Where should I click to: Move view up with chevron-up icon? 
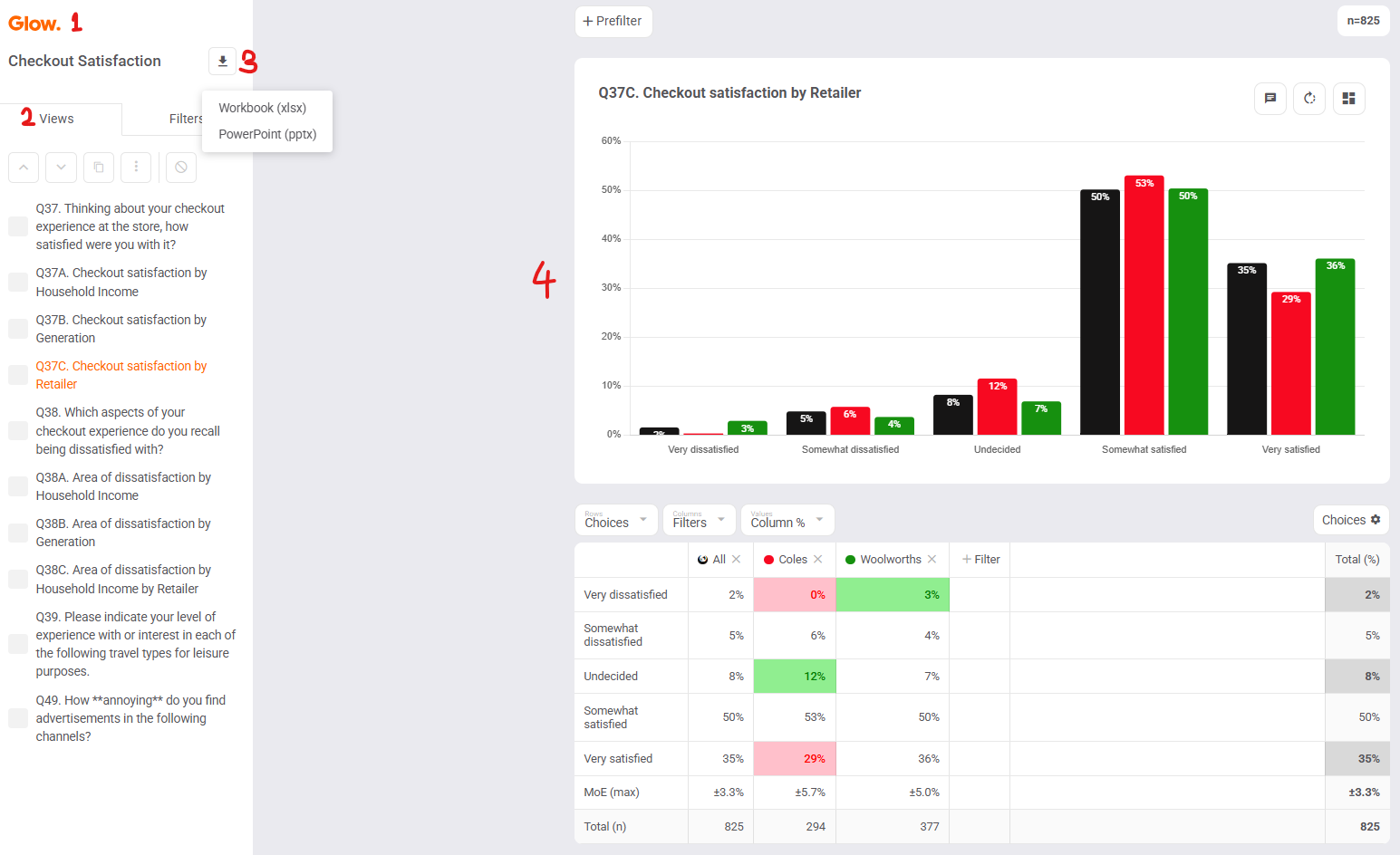click(24, 167)
